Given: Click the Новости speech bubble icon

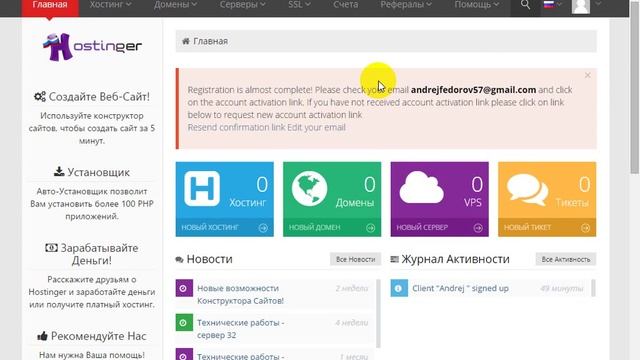Looking at the screenshot, I should (179, 260).
